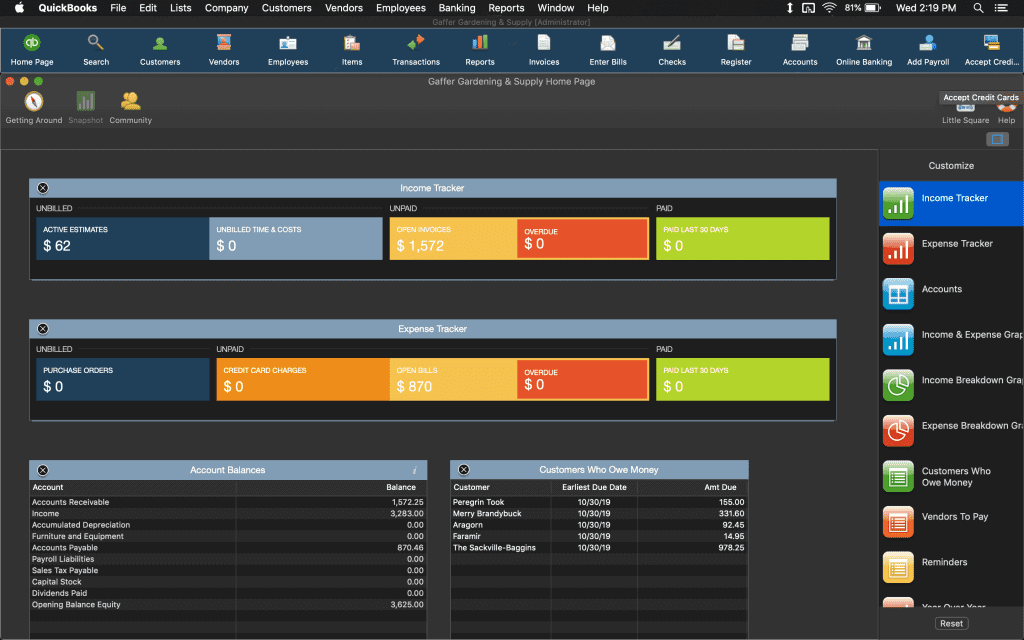Open the Banking menu
This screenshot has width=1024, height=640.
click(457, 8)
